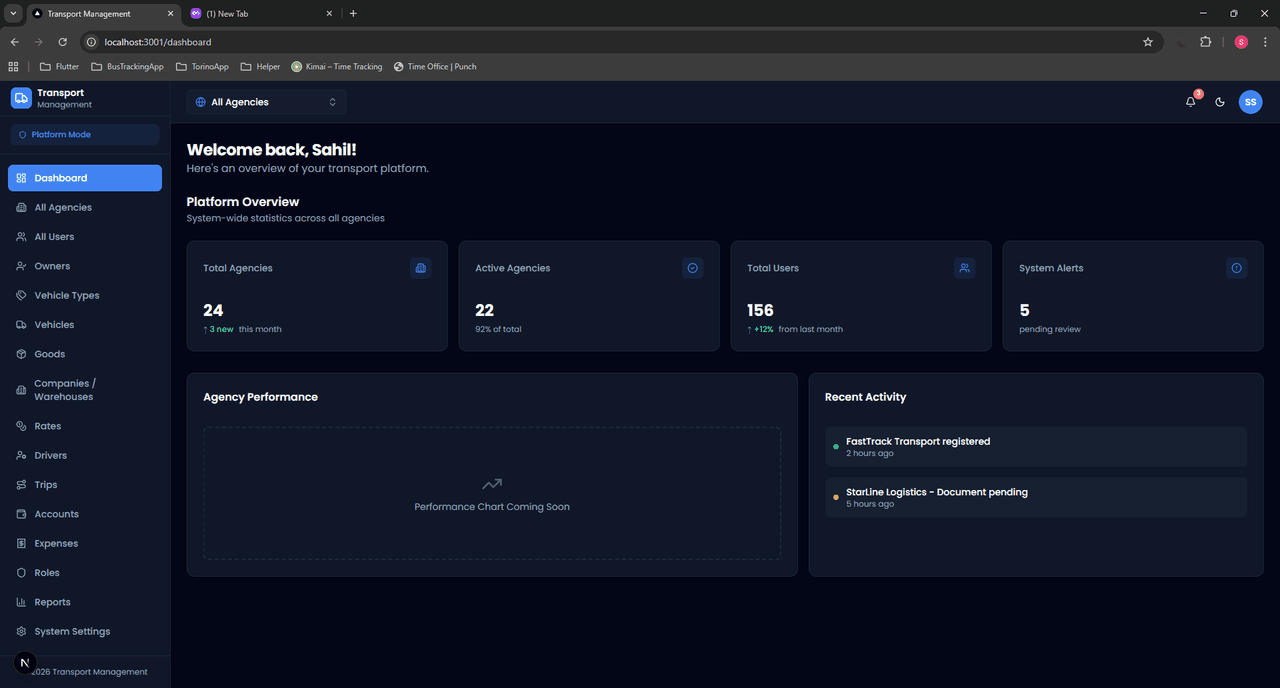Click the System Settings gear icon
1280x688 pixels.
tap(22, 631)
